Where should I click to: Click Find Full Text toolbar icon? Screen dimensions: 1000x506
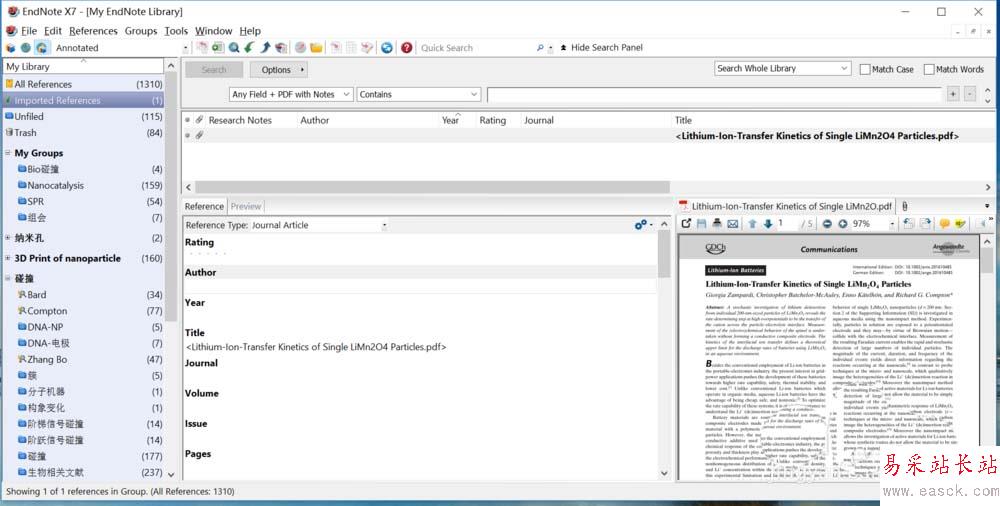(281, 48)
